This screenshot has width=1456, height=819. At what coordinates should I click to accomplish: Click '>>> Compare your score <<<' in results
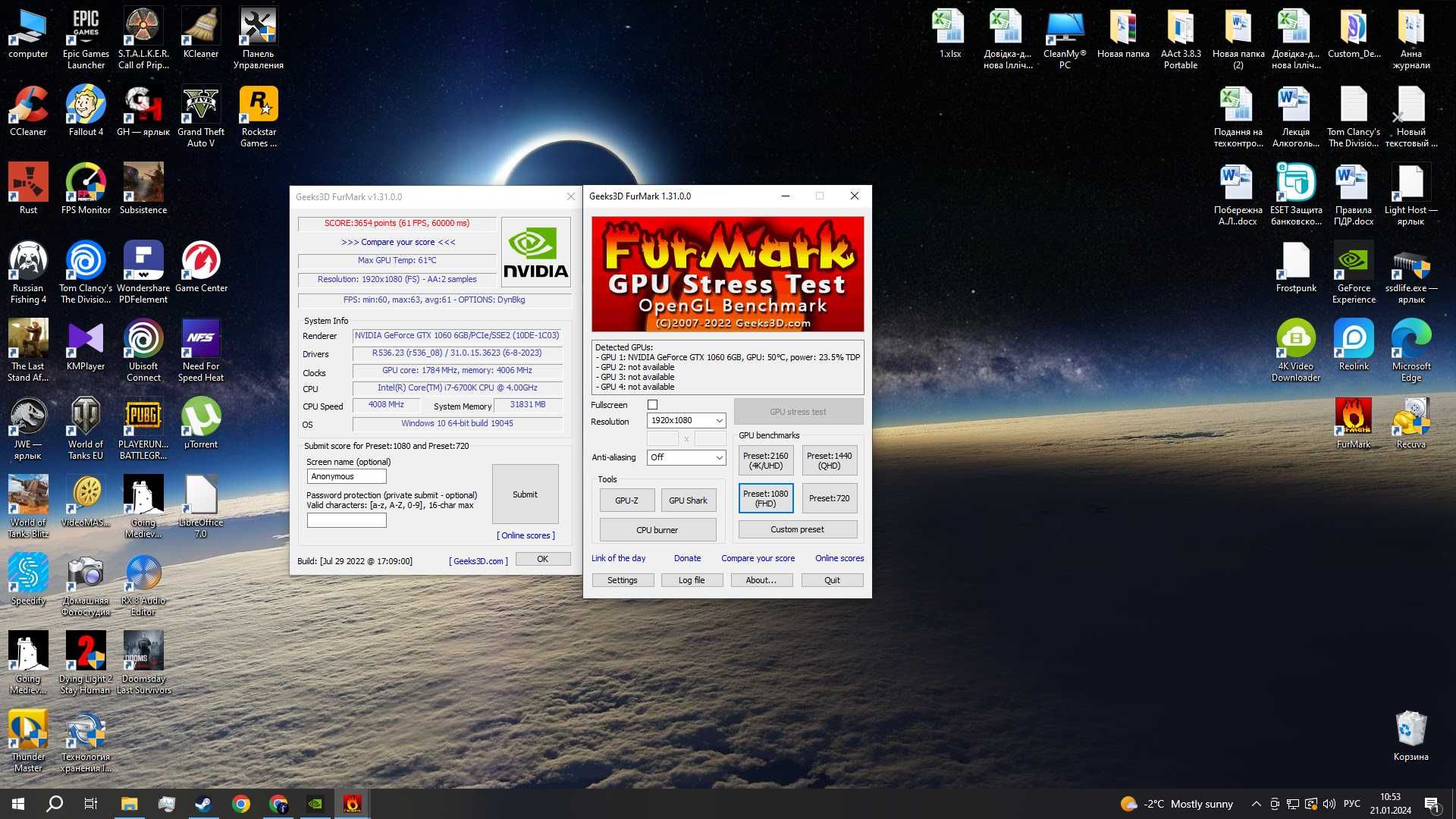(x=398, y=242)
